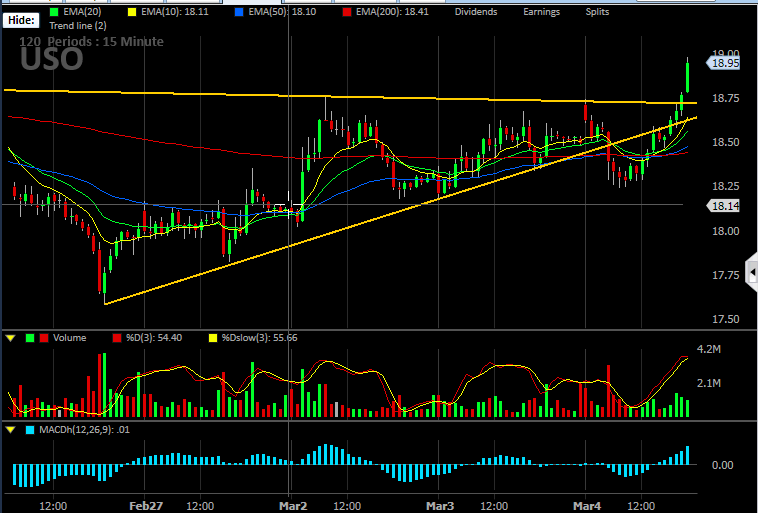Click the Mar4 date label
The height and width of the screenshot is (513, 758).
[587, 506]
